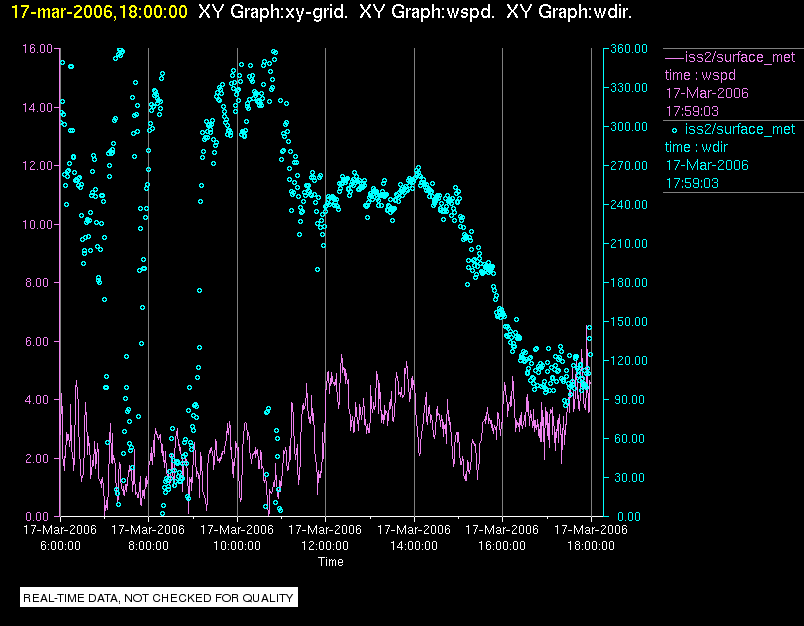Click the 180.00 wind direction axis label
The width and height of the screenshot is (804, 626).
(629, 282)
